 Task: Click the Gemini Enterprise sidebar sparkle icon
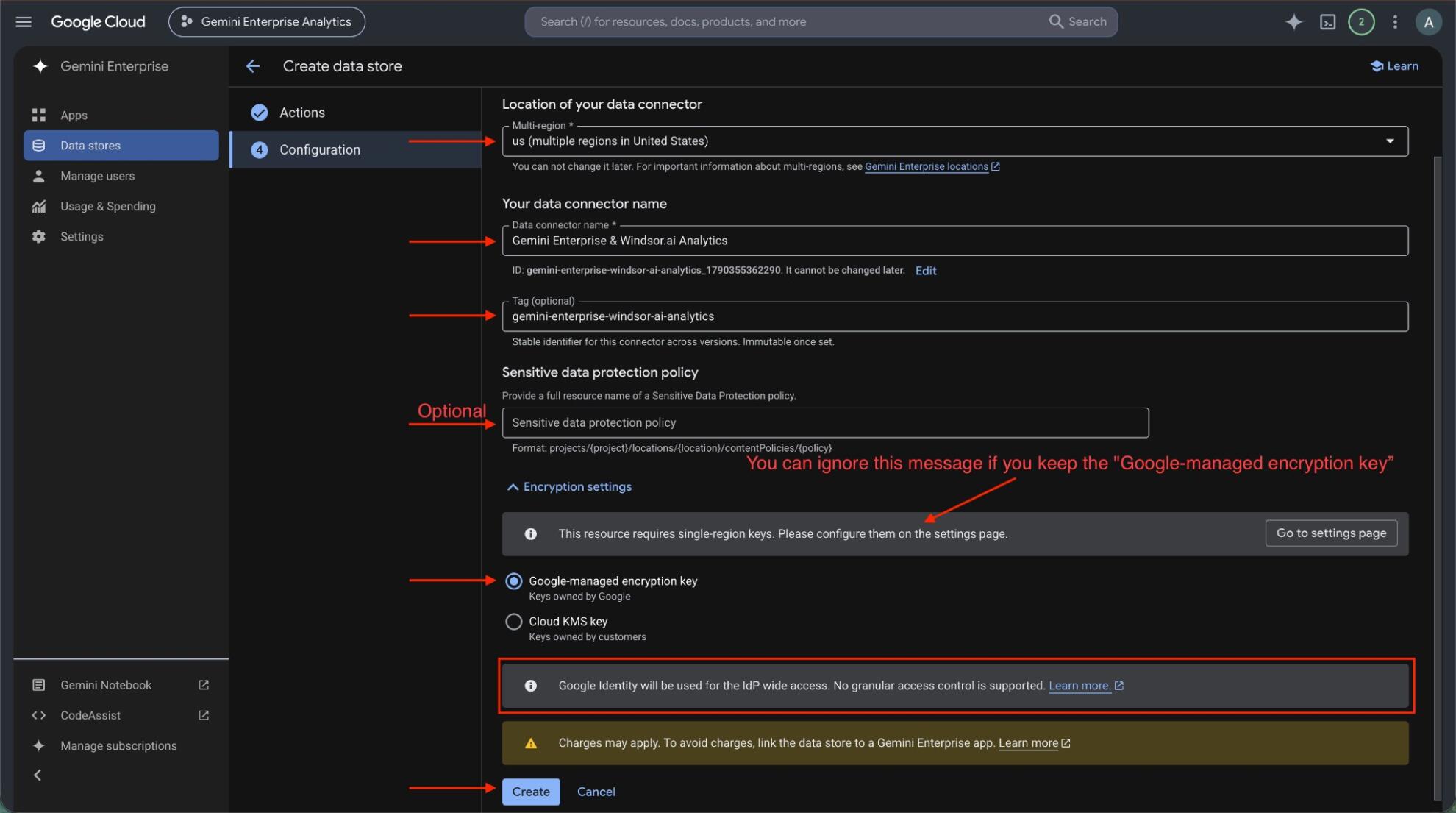(40, 66)
